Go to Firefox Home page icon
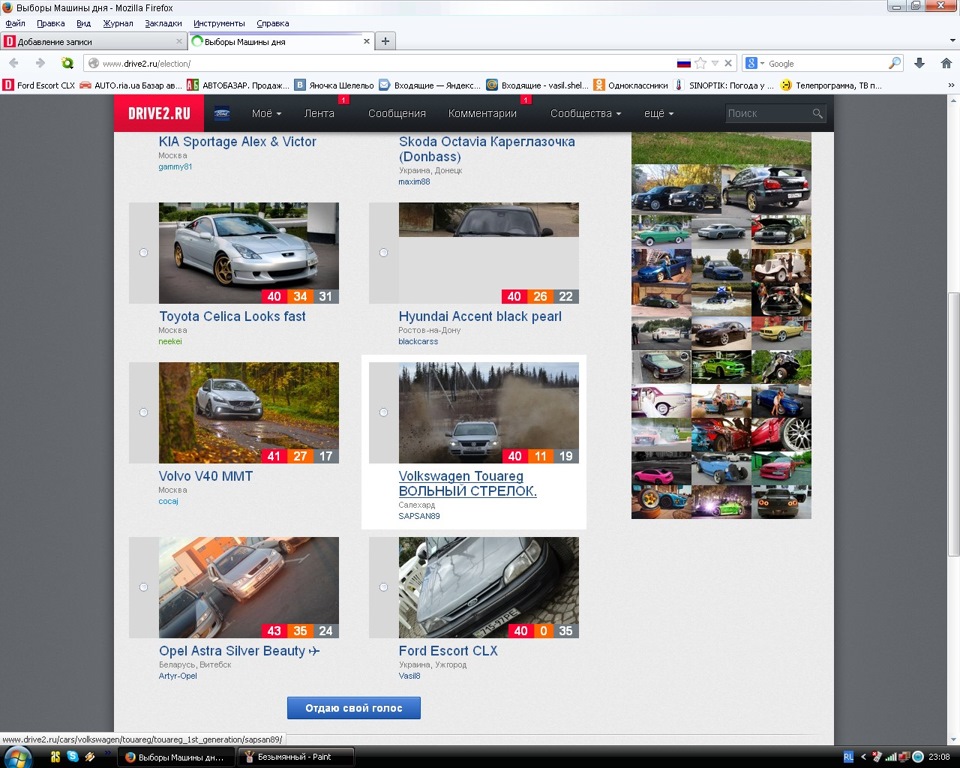Viewport: 960px width, 768px height. point(946,63)
